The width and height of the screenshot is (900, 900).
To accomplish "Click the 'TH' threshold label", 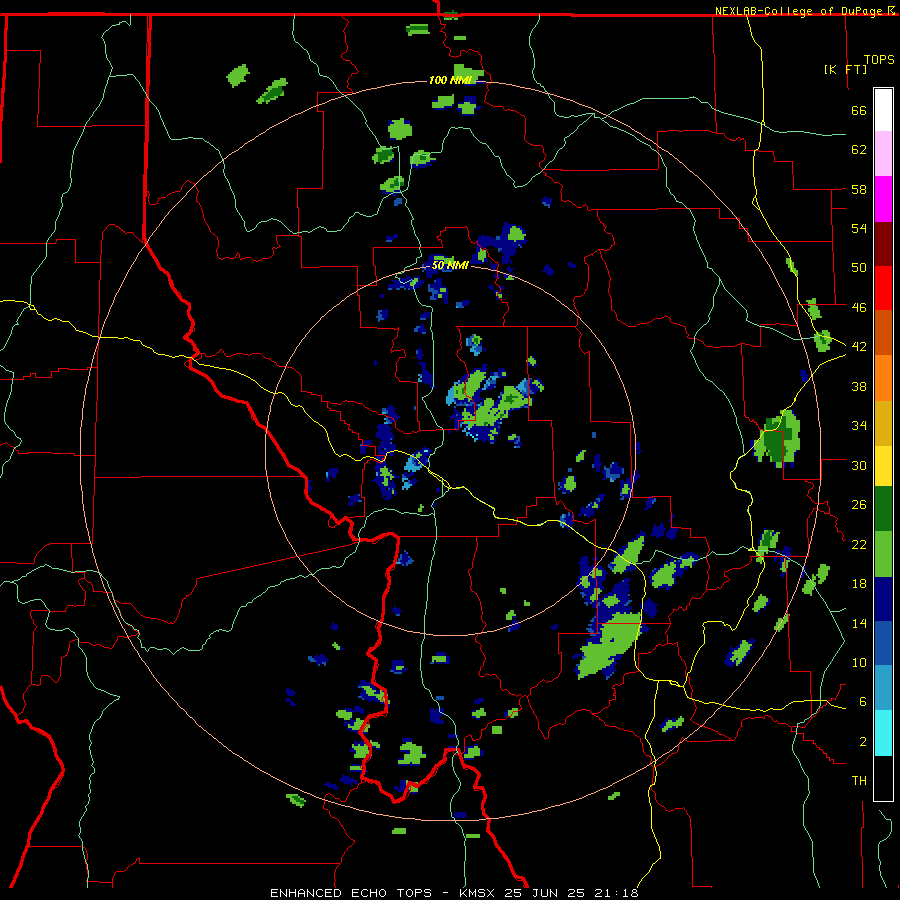I will 859,781.
